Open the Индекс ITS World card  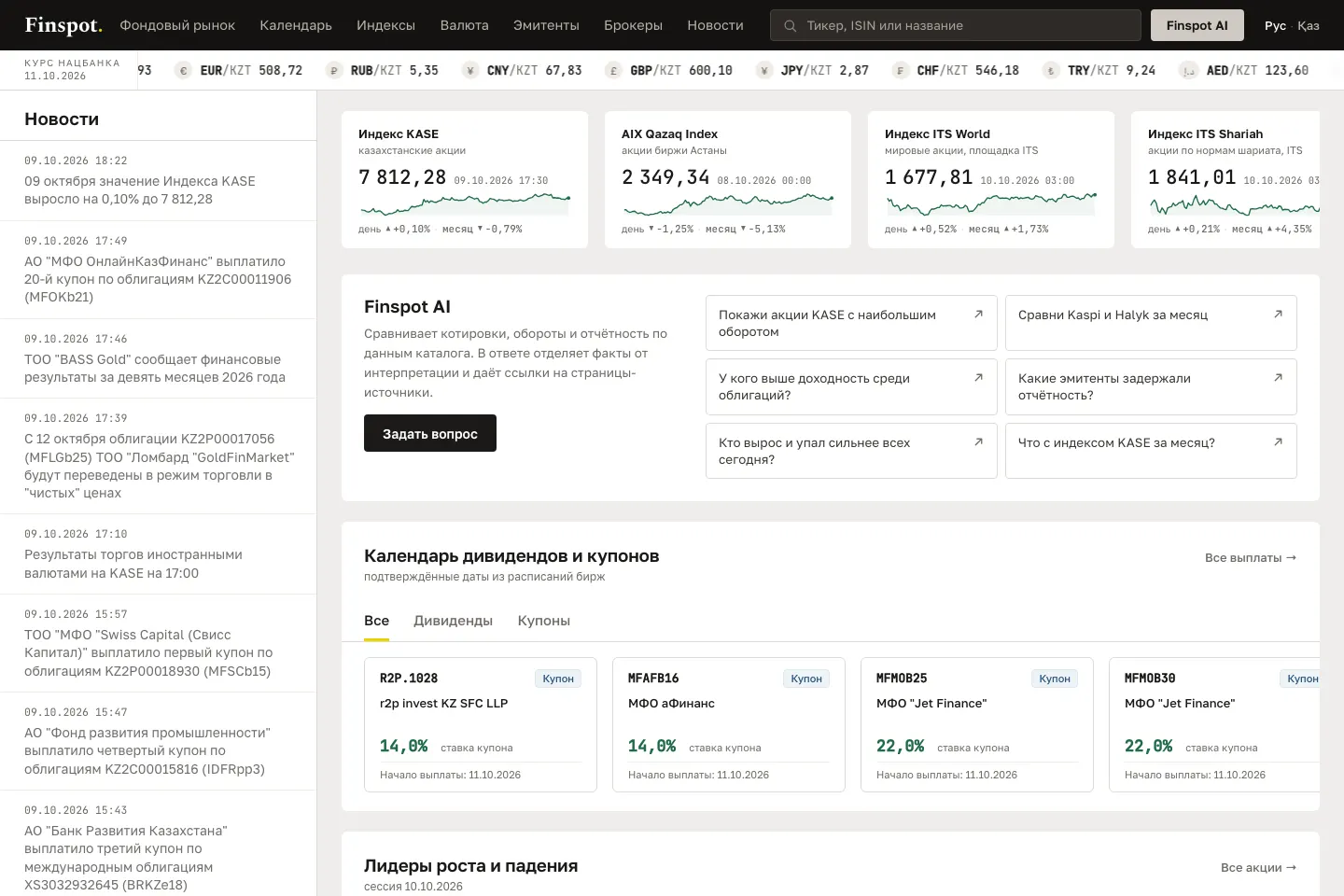tap(991, 179)
